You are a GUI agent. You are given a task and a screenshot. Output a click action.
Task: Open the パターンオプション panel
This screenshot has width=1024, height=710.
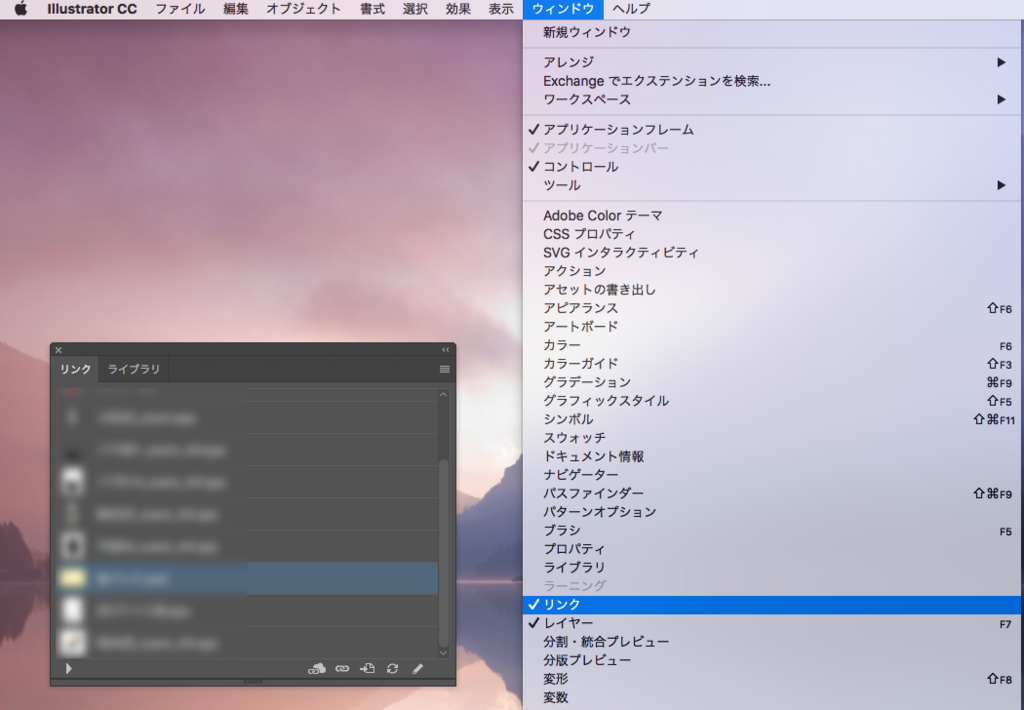773,512
